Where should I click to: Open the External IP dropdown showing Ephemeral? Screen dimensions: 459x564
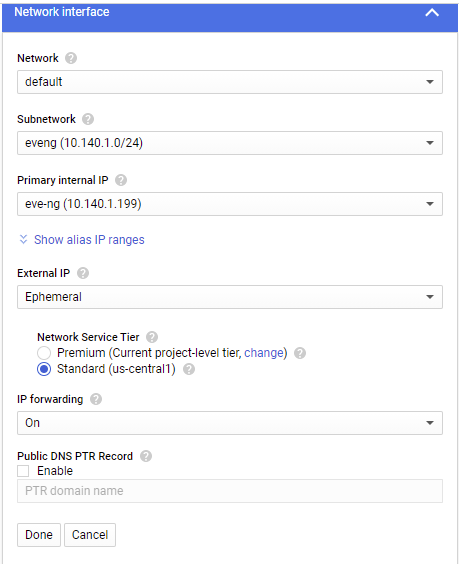(230, 297)
